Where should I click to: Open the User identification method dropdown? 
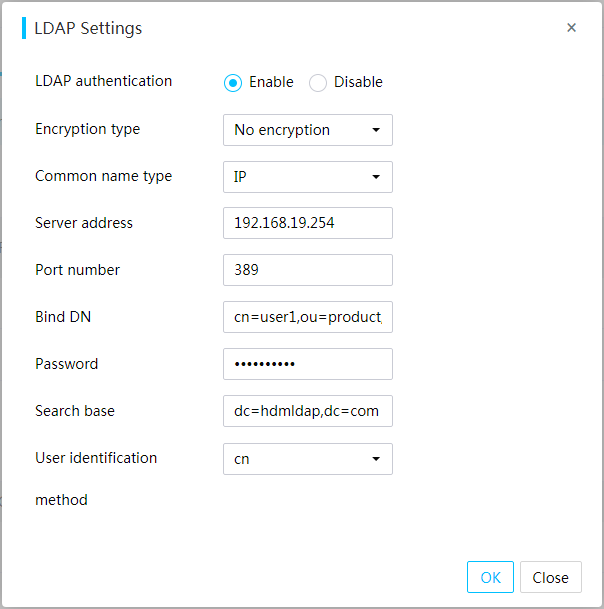click(308, 459)
